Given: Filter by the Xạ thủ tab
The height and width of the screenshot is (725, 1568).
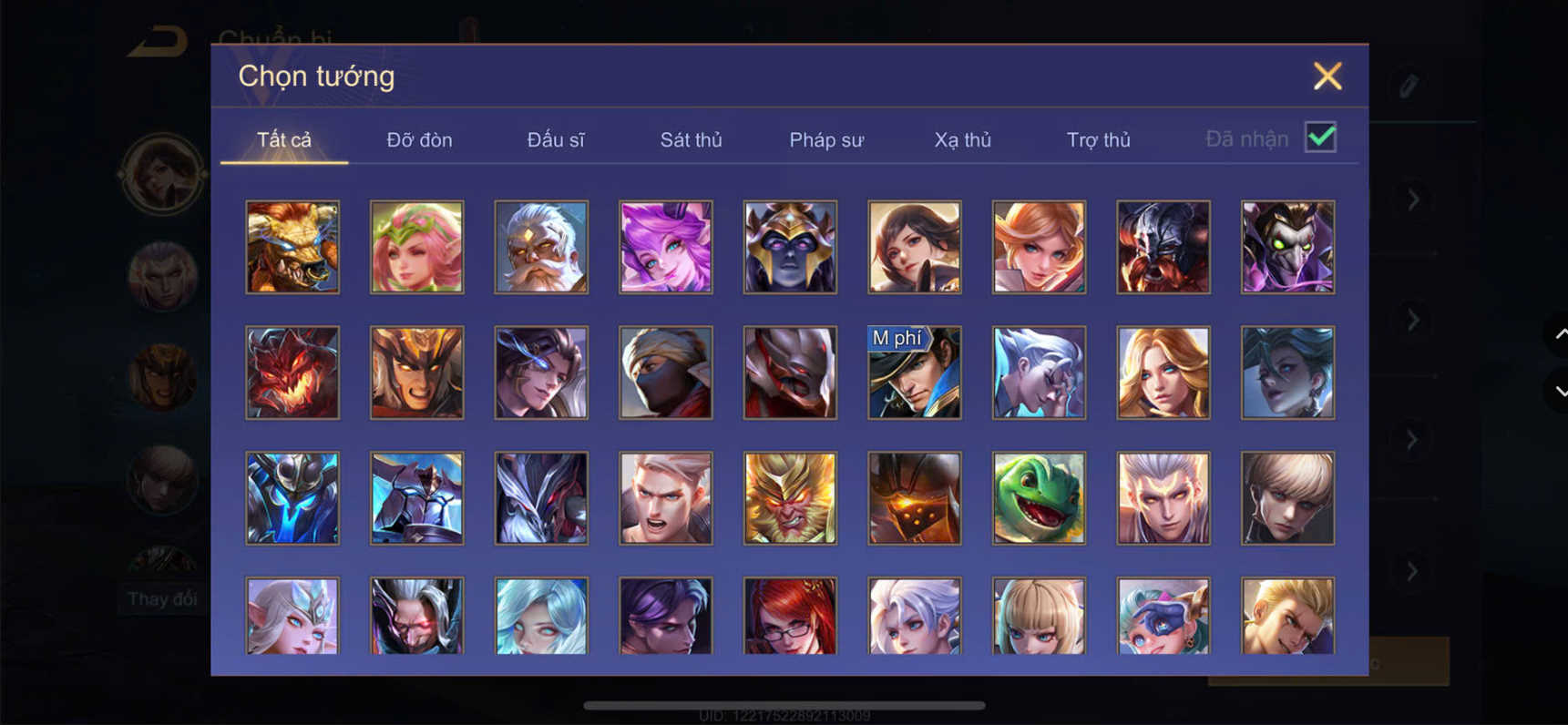Looking at the screenshot, I should (x=962, y=139).
